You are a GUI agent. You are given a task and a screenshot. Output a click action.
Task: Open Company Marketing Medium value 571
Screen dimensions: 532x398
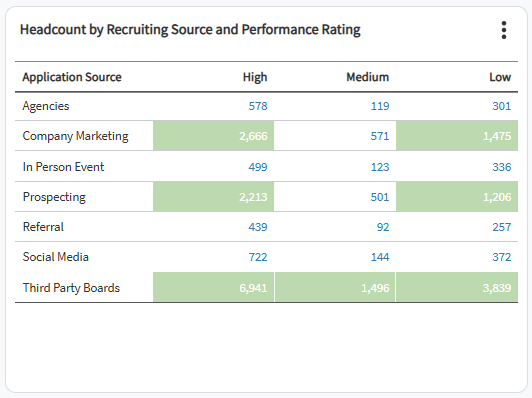point(380,136)
